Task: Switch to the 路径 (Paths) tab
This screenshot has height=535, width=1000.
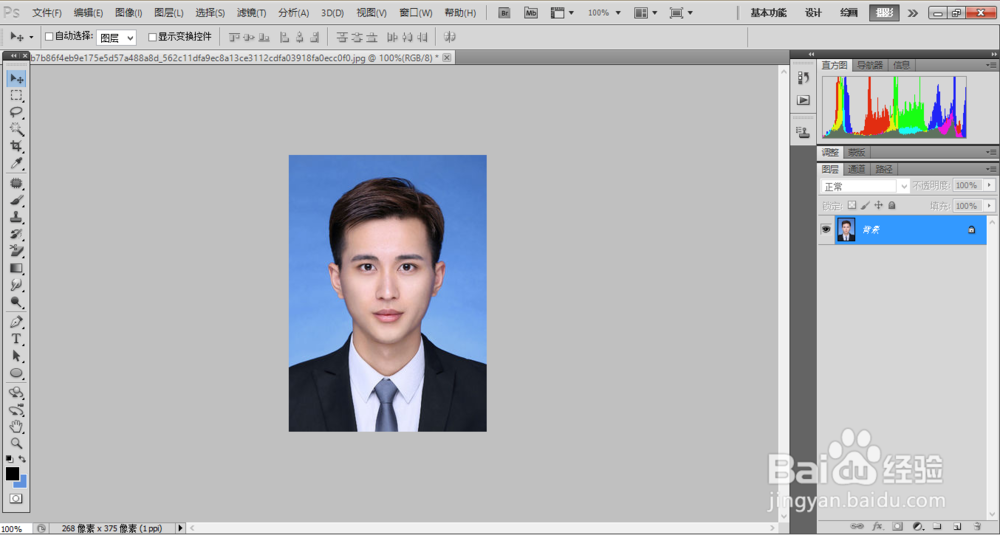Action: (883, 169)
